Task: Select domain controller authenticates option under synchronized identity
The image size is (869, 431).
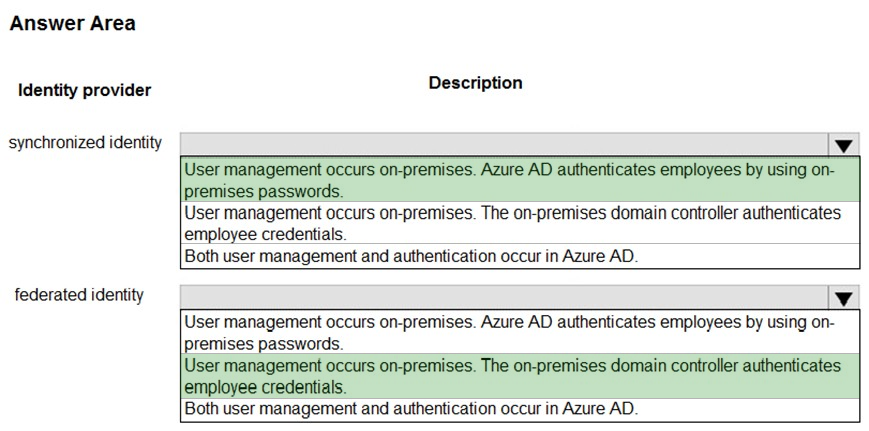Action: [x=520, y=223]
